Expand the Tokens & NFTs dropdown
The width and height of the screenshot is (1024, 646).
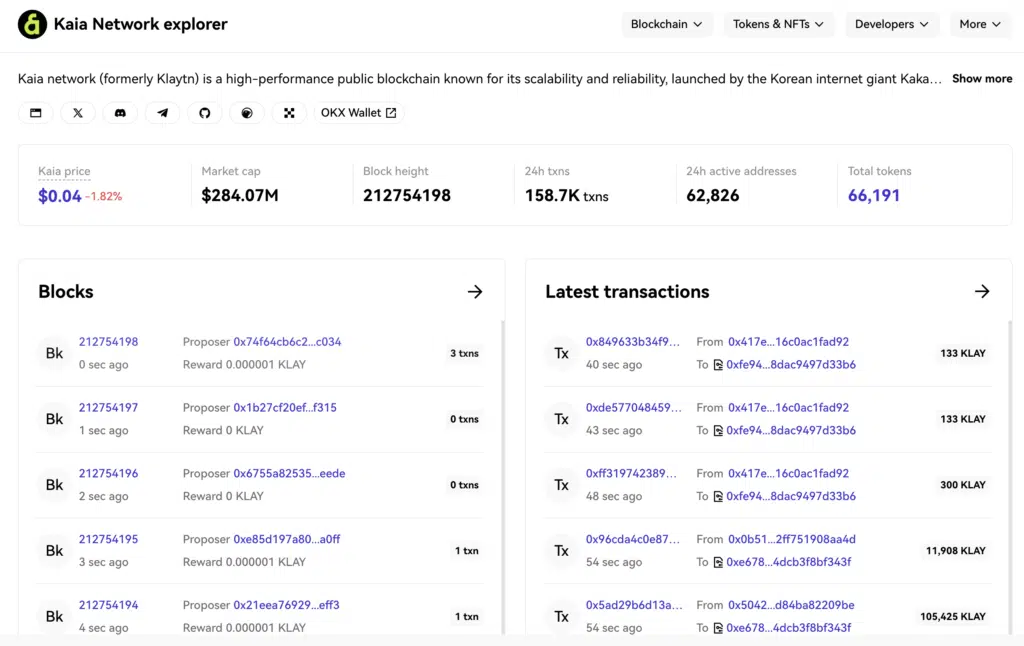[778, 24]
